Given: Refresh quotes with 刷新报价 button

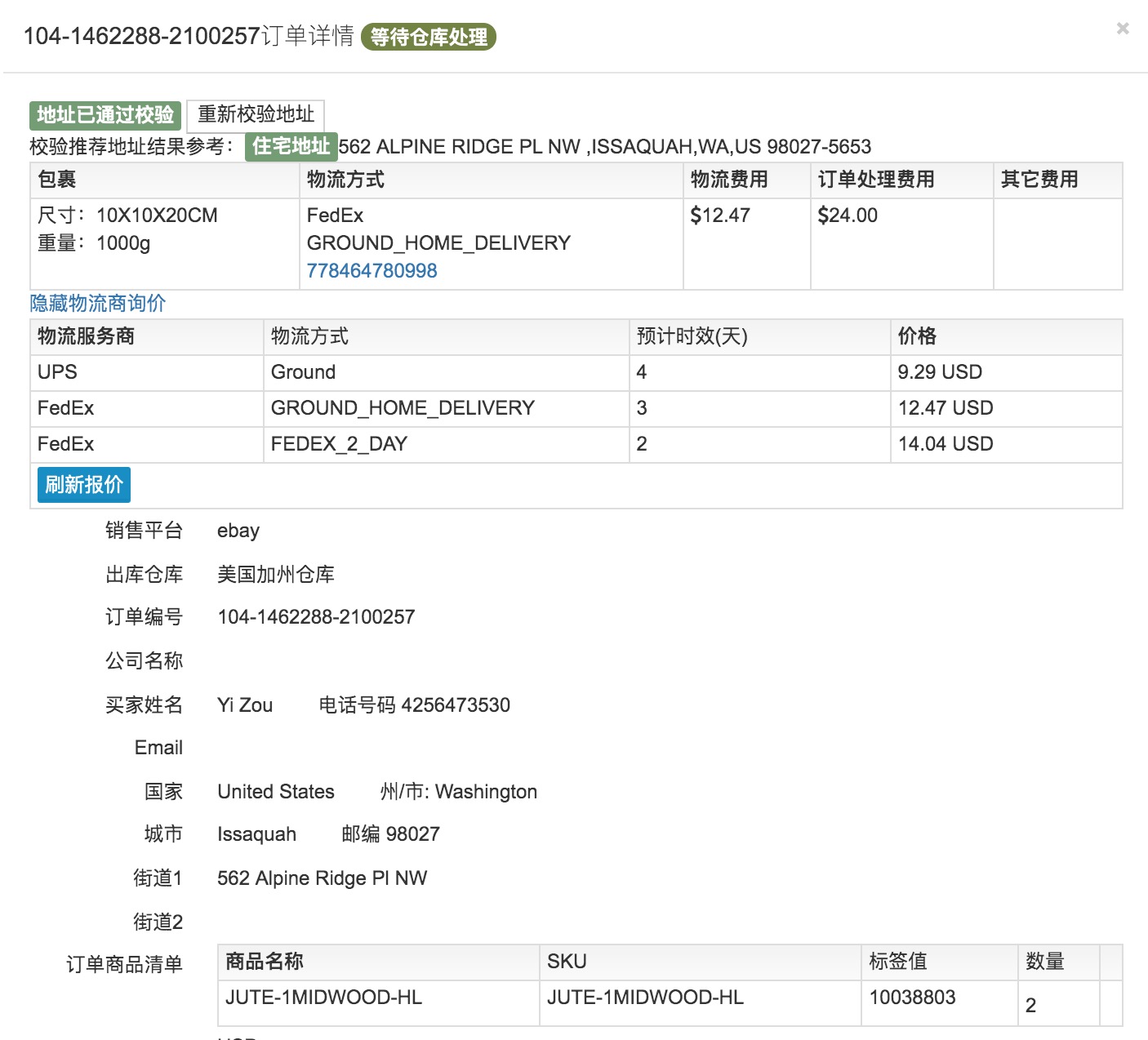Looking at the screenshot, I should [x=84, y=485].
